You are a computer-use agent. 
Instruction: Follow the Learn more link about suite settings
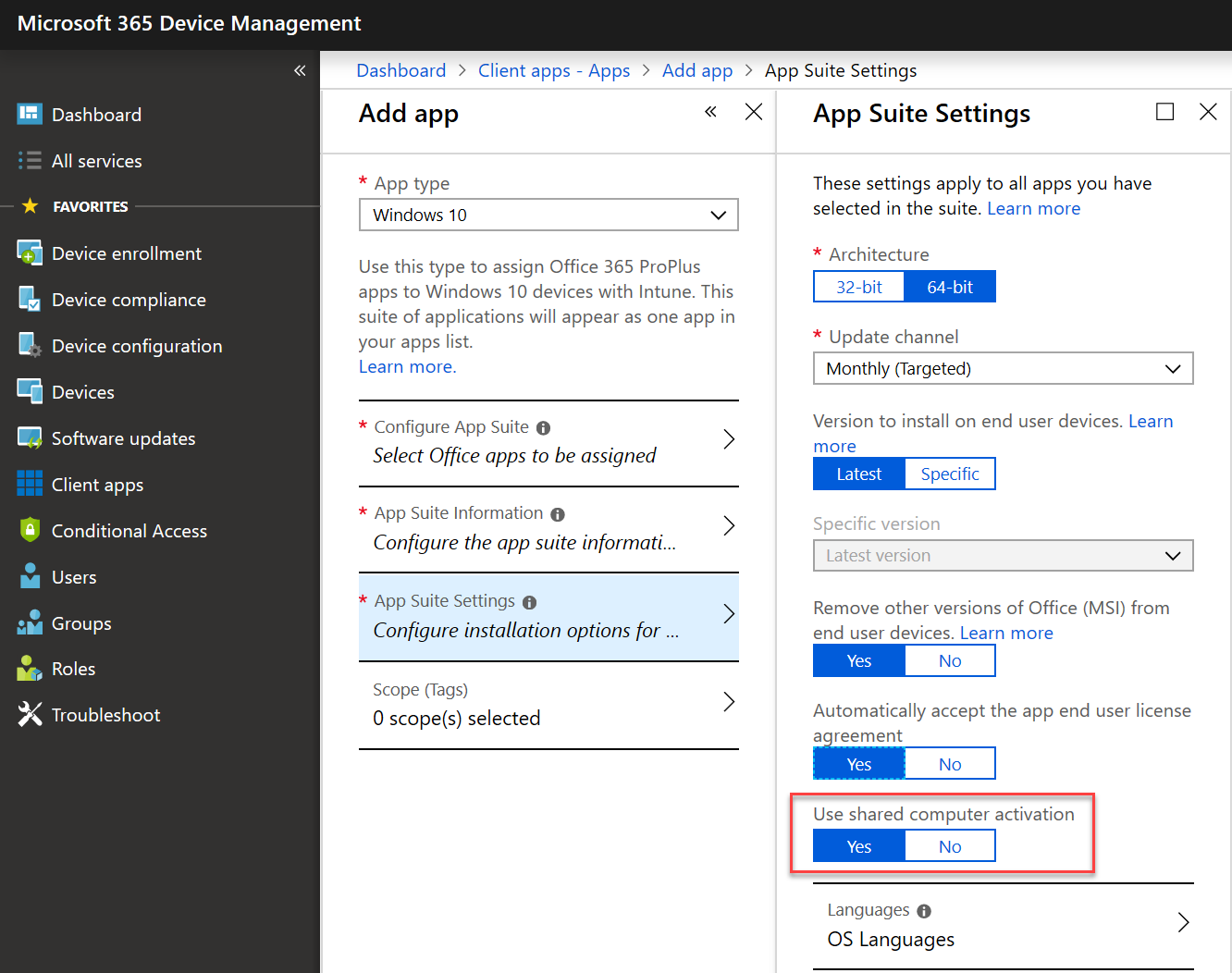pyautogui.click(x=1033, y=208)
